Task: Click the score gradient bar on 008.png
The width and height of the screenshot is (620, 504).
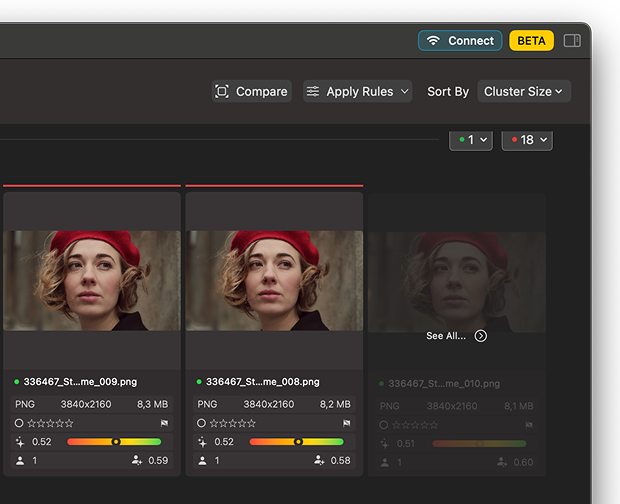Action: (x=296, y=441)
